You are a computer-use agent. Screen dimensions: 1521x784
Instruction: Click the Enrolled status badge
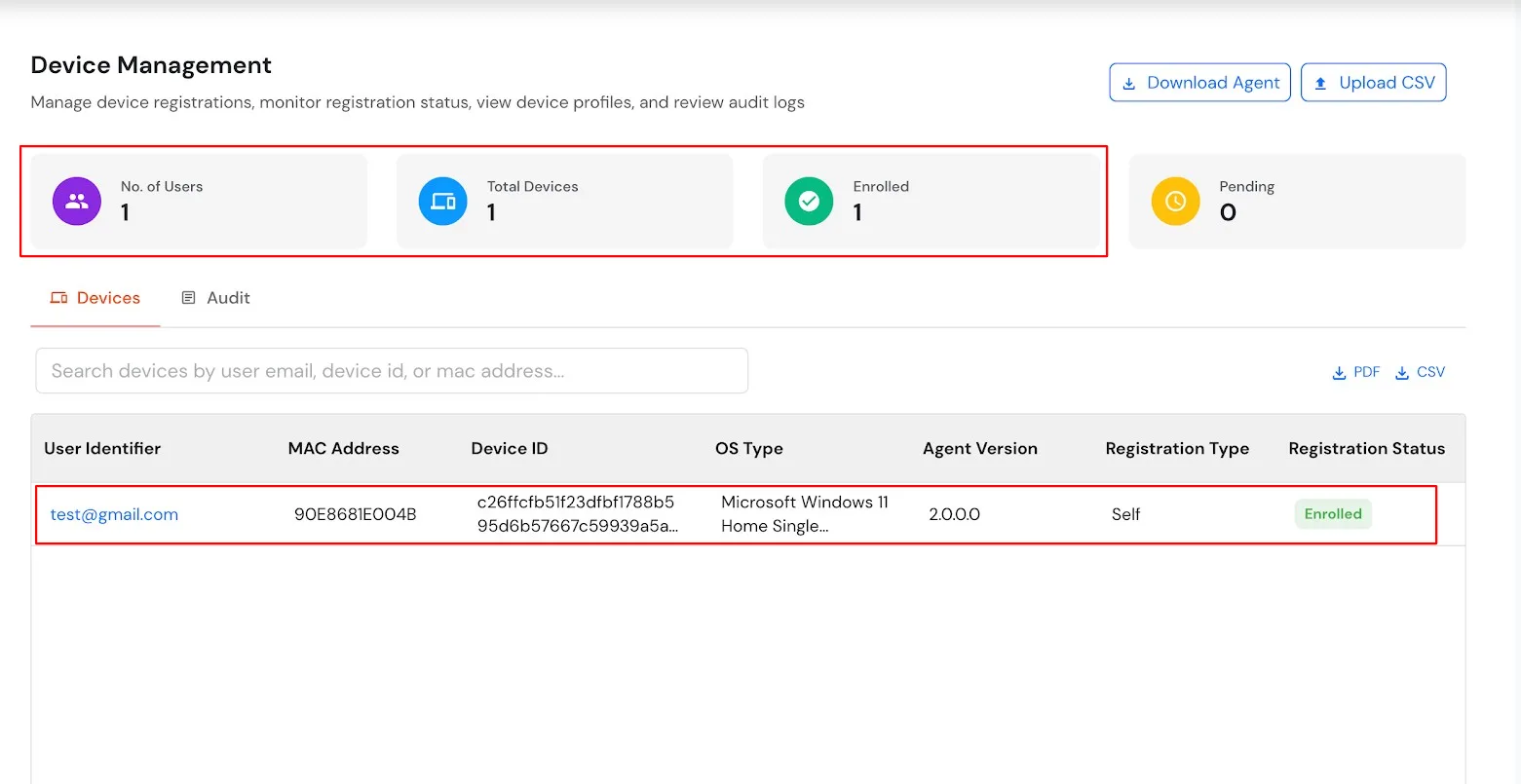[1333, 514]
